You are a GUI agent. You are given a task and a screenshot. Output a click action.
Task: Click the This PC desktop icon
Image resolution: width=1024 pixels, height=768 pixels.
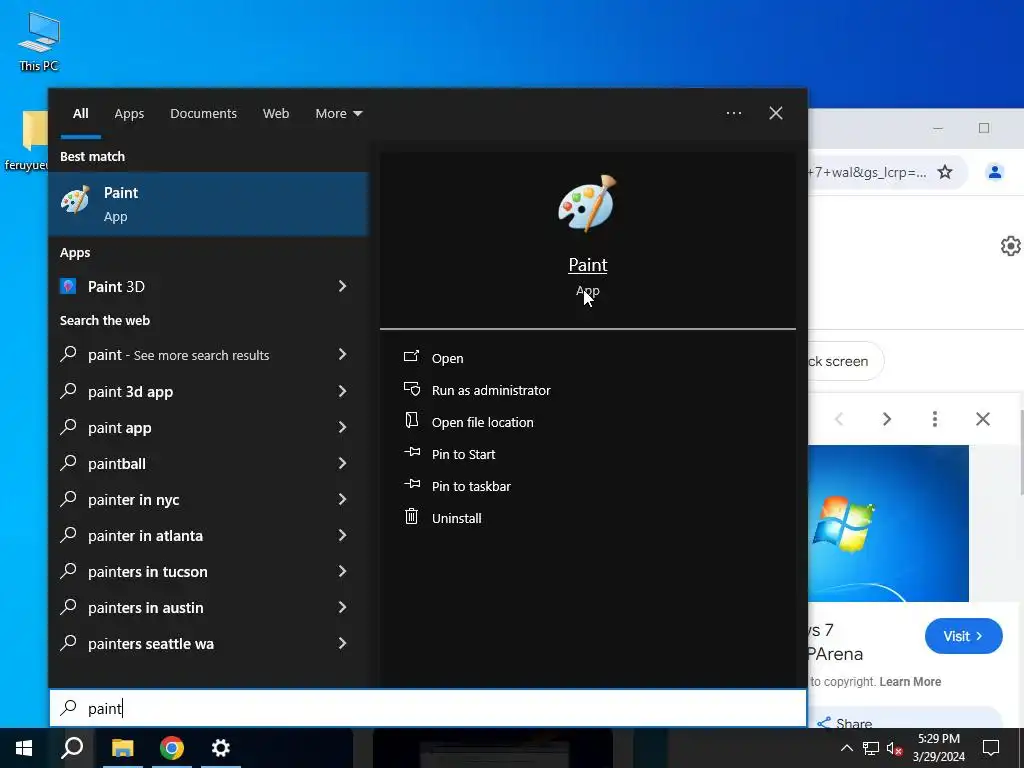click(x=39, y=42)
